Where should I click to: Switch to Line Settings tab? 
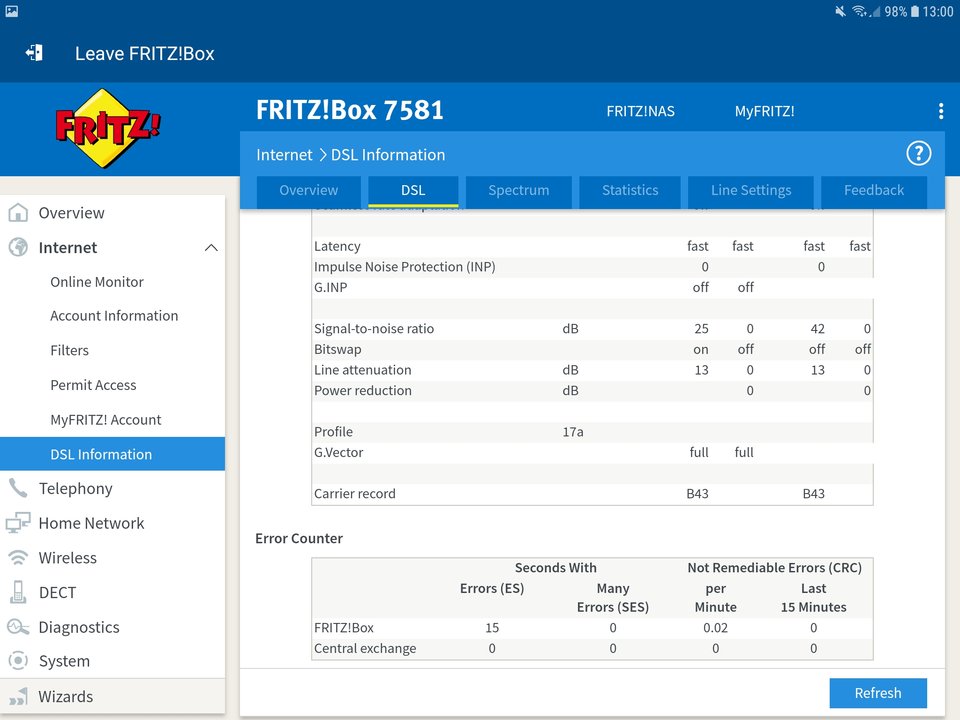pos(751,190)
